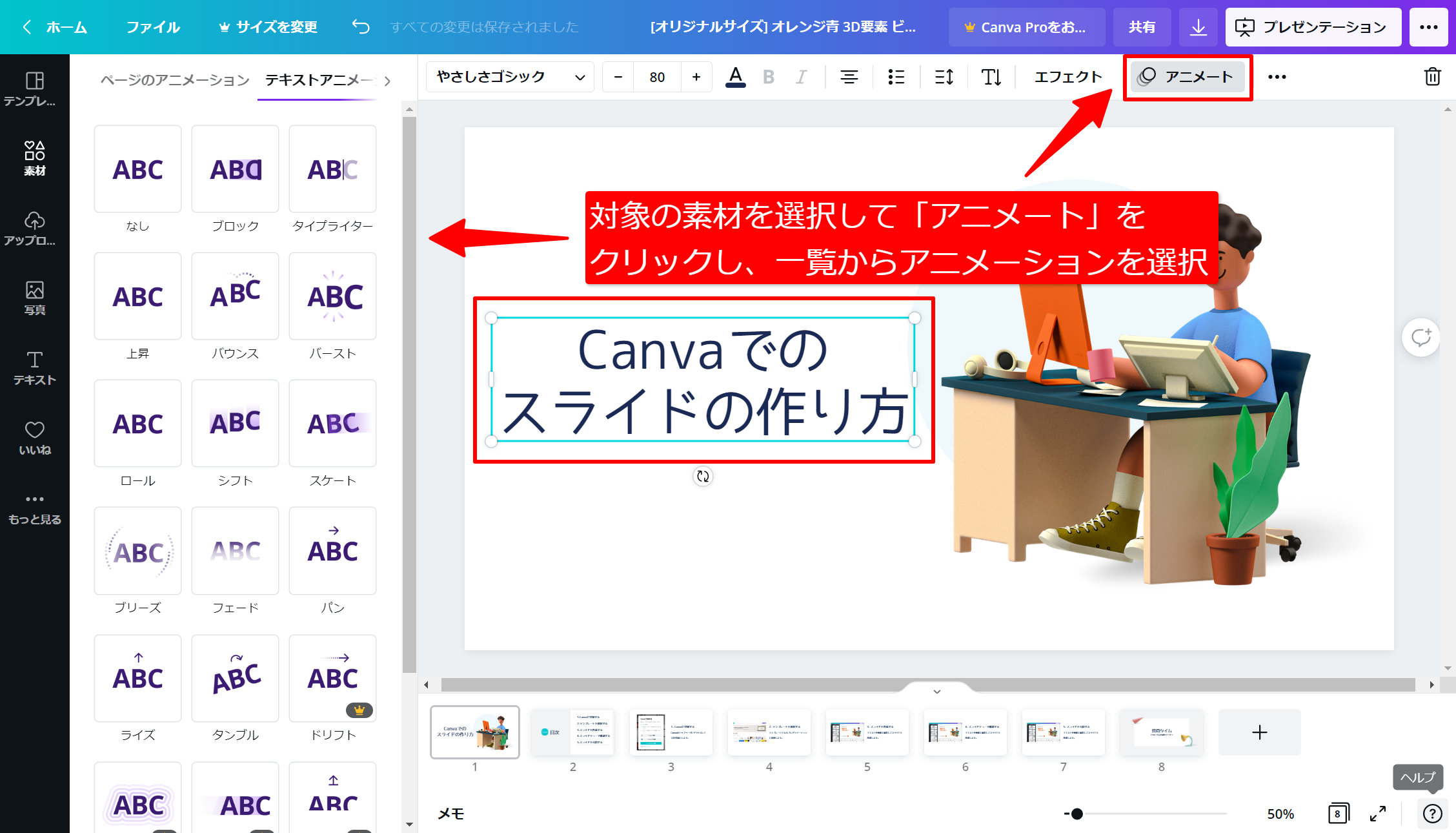Select the タンブル animation
This screenshot has width=1456, height=833.
[235, 678]
